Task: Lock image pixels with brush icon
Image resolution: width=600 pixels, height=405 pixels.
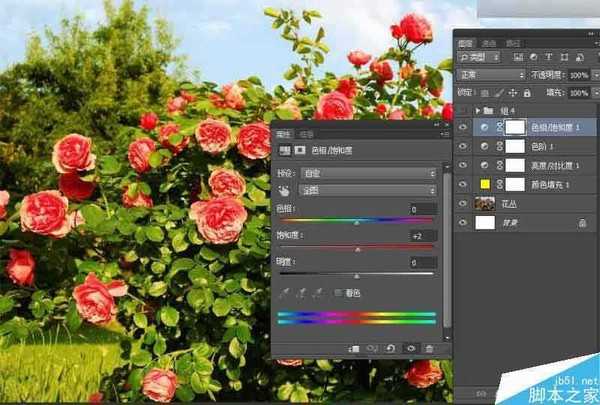Action: (499, 93)
